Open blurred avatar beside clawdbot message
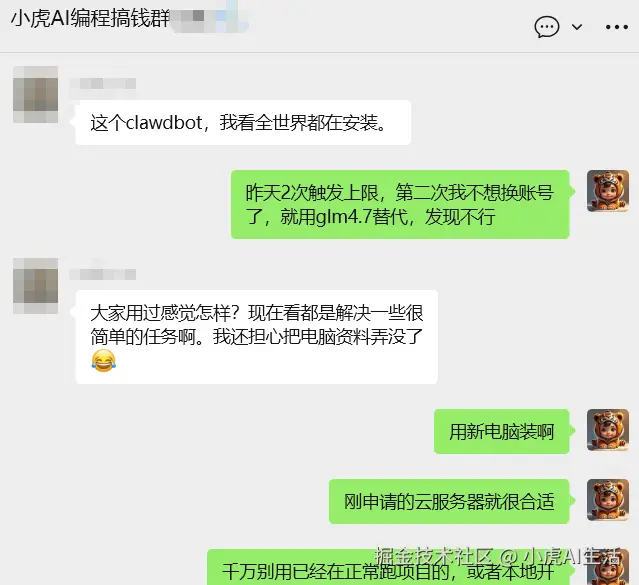 pyautogui.click(x=35, y=94)
